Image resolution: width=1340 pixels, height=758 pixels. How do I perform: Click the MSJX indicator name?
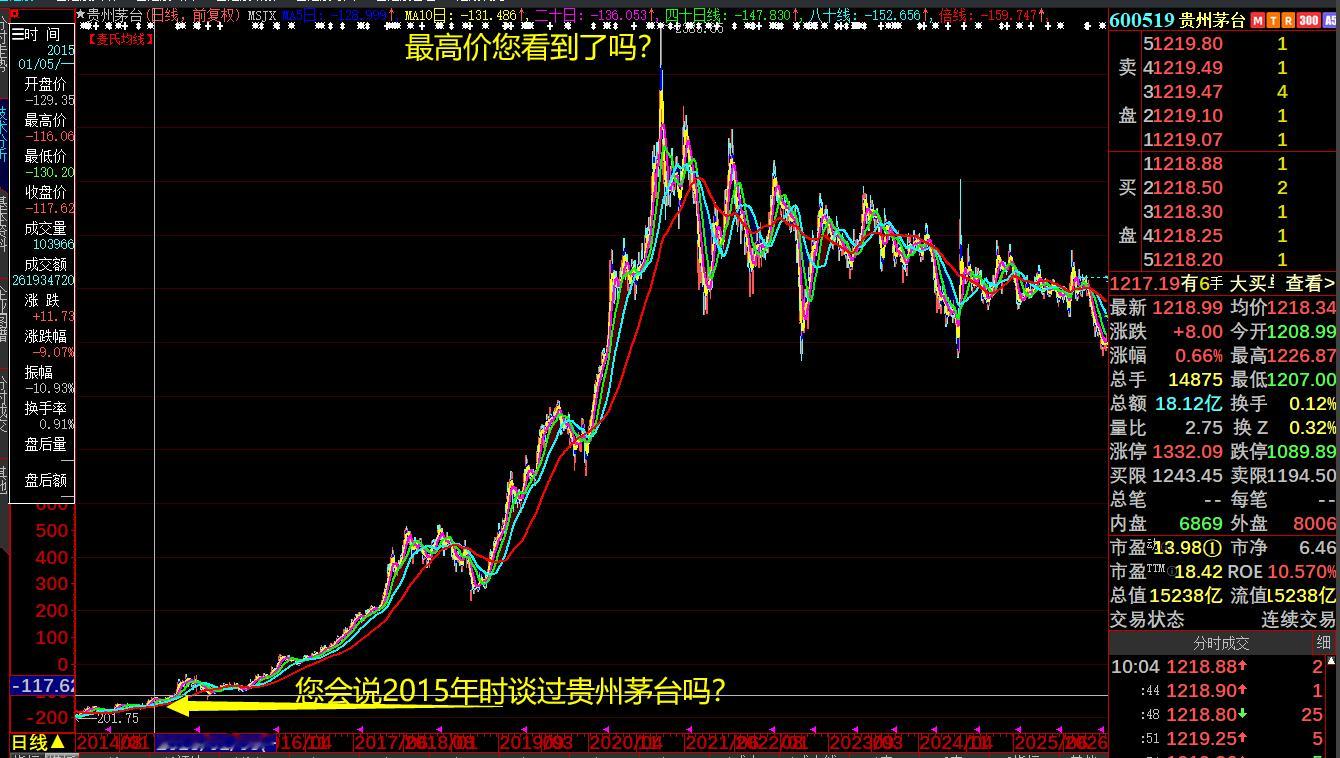[x=262, y=16]
